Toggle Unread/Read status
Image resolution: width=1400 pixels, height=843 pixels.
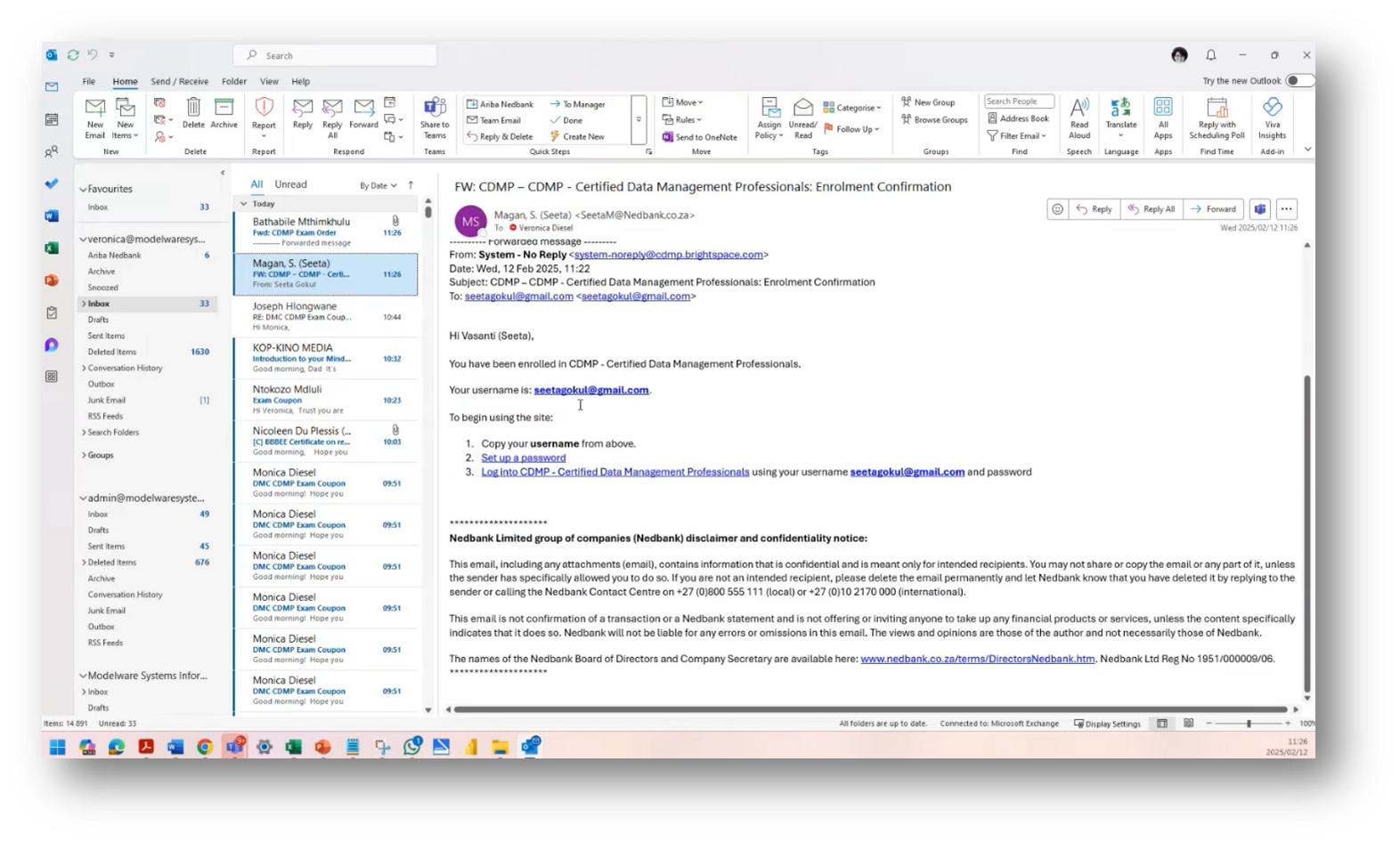point(802,118)
